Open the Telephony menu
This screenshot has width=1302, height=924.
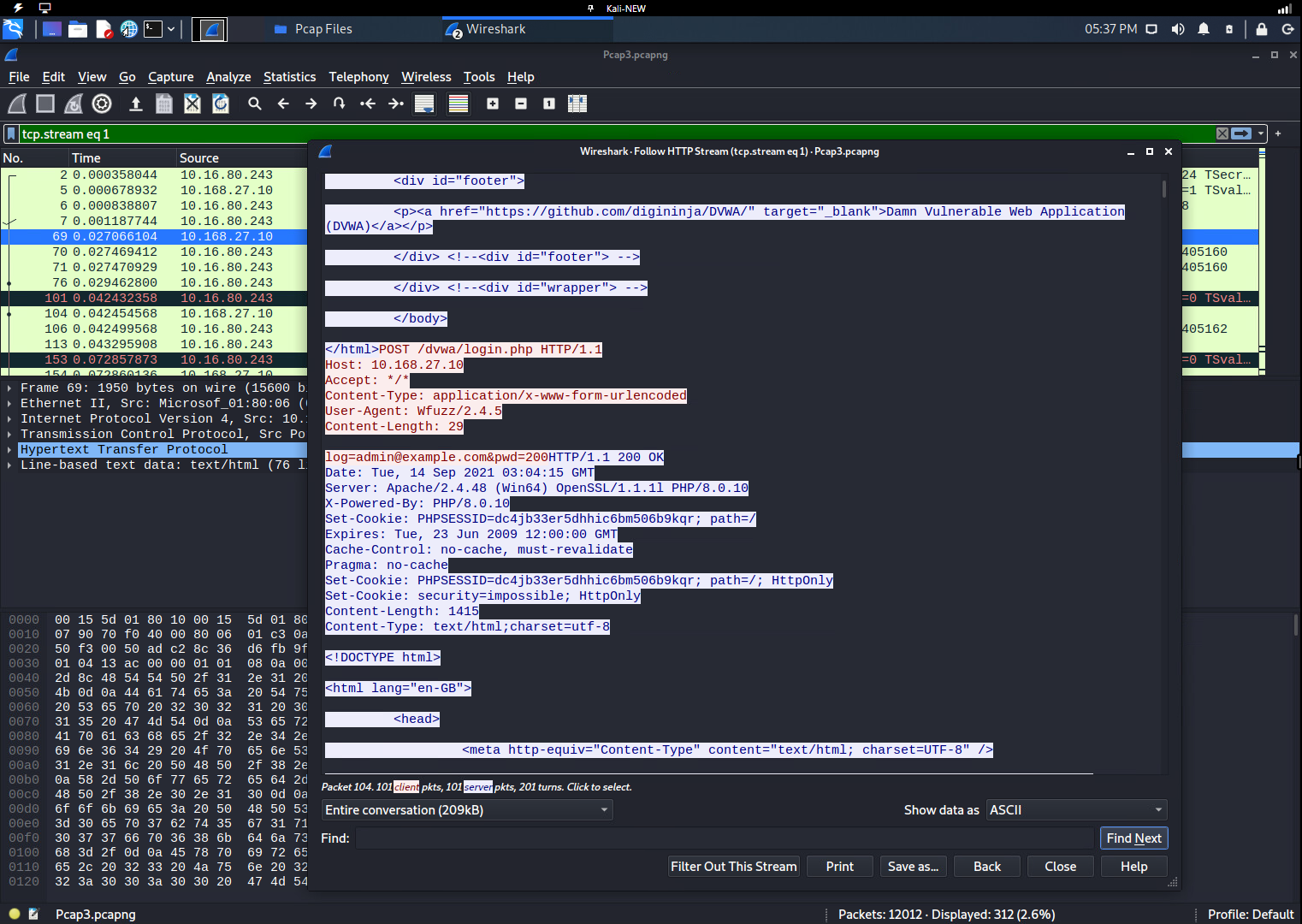(x=358, y=77)
